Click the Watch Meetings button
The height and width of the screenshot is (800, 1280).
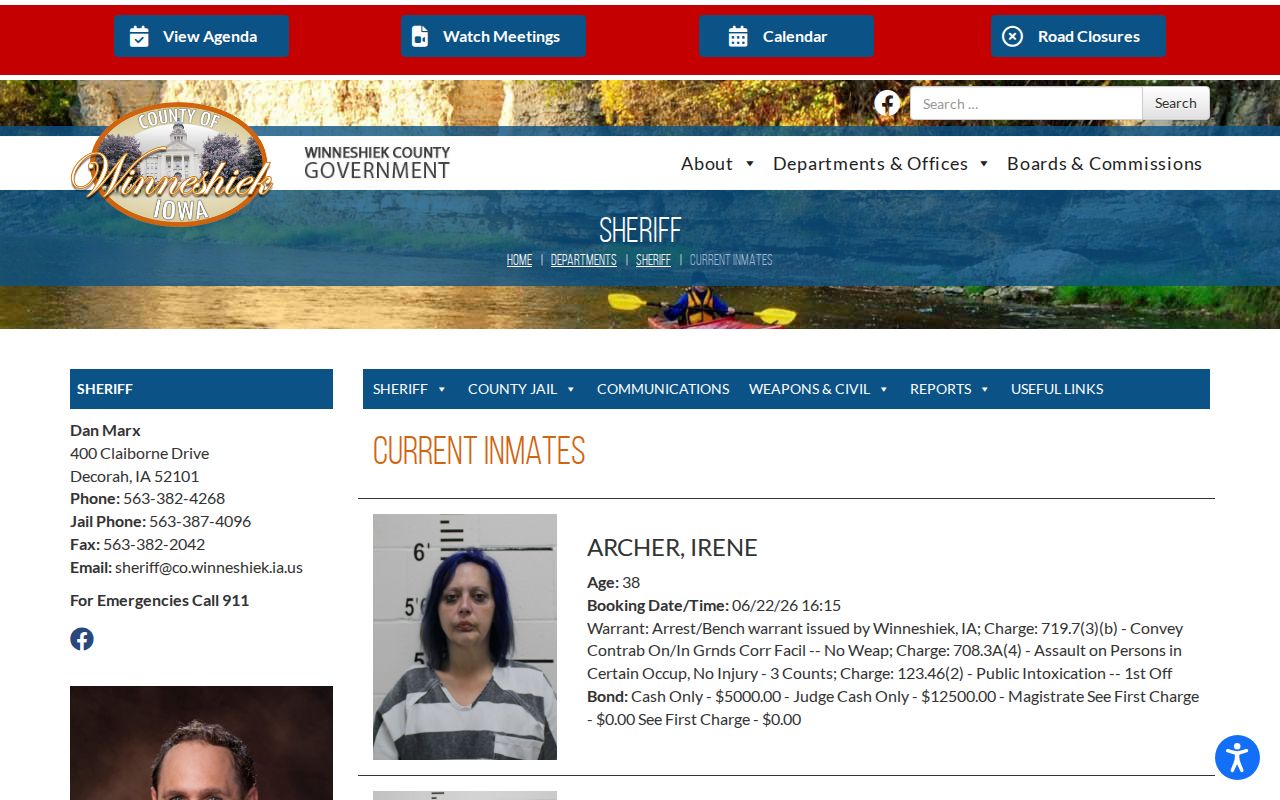click(x=493, y=36)
